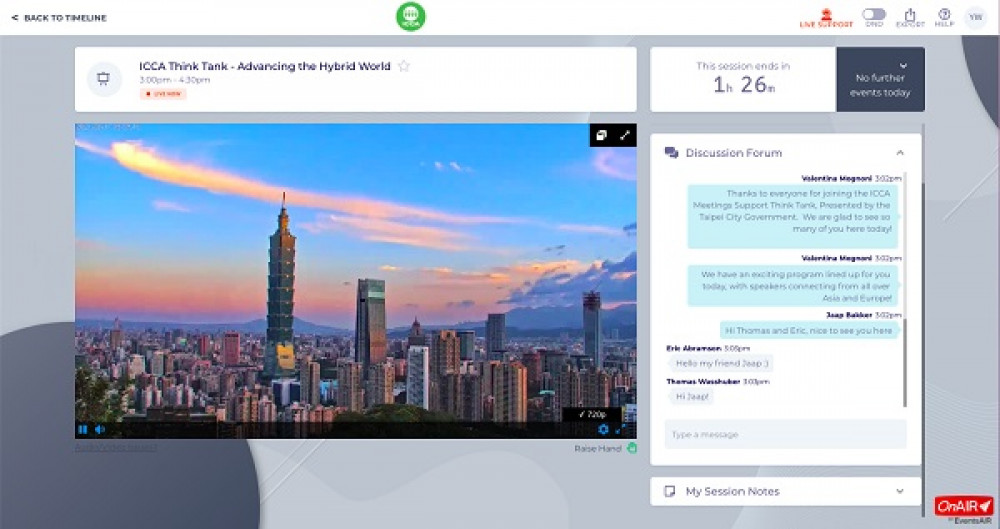This screenshot has height=529, width=1000.
Task: Expand the 'No further events today' dropdown
Action: click(881, 79)
